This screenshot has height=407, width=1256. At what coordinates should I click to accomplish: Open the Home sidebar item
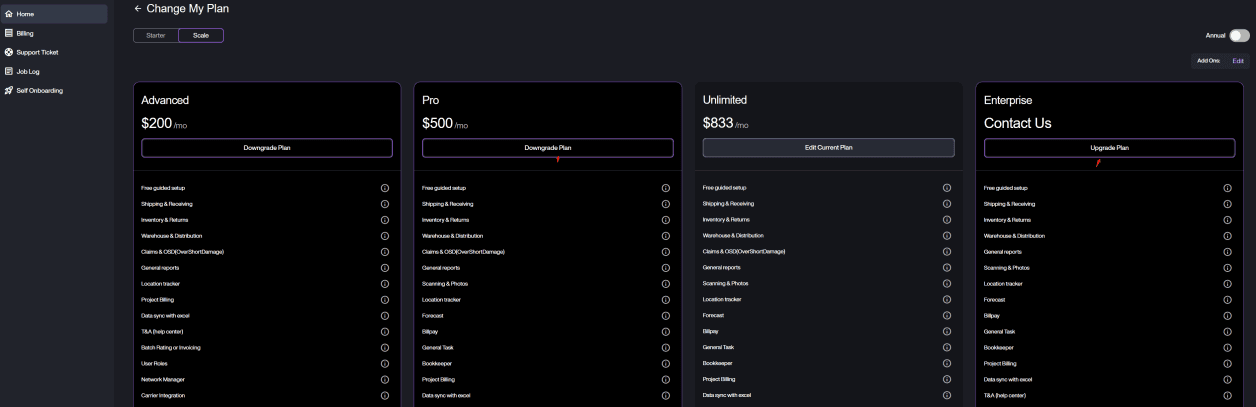(54, 14)
